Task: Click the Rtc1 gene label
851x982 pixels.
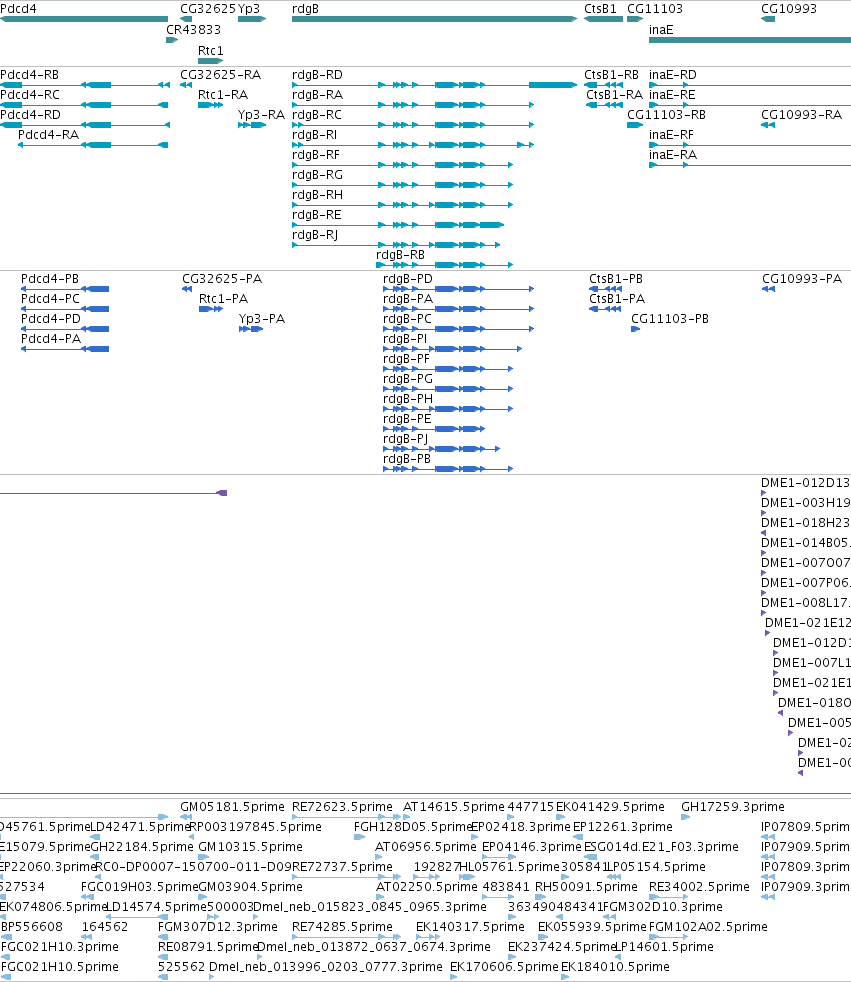Action: tap(210, 51)
